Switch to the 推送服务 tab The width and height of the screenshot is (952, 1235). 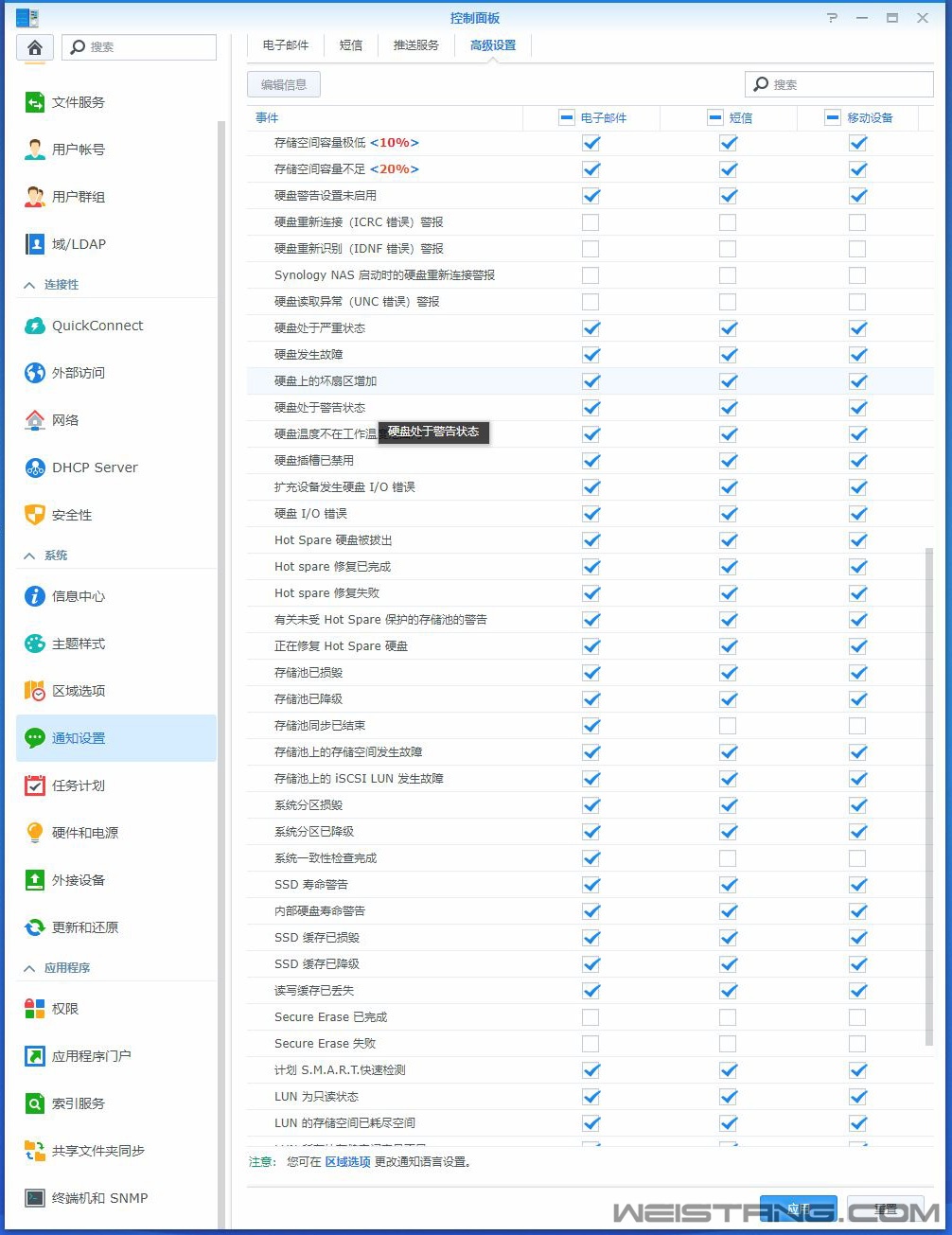coord(416,44)
